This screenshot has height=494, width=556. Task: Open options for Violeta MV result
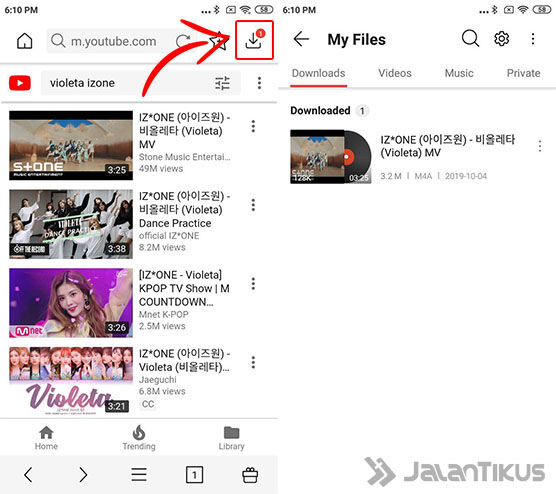[253, 126]
